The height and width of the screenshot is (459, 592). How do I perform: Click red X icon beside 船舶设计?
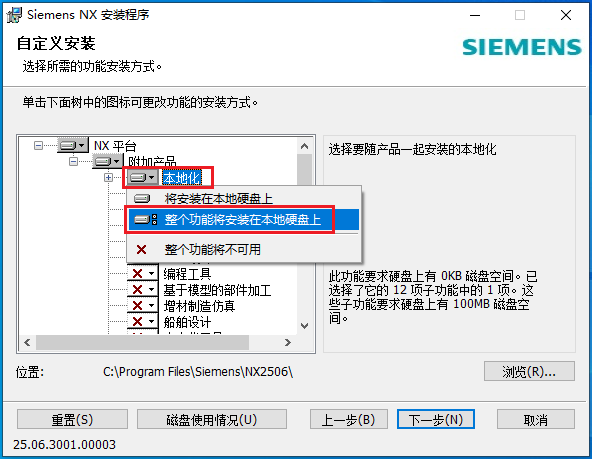(142, 322)
